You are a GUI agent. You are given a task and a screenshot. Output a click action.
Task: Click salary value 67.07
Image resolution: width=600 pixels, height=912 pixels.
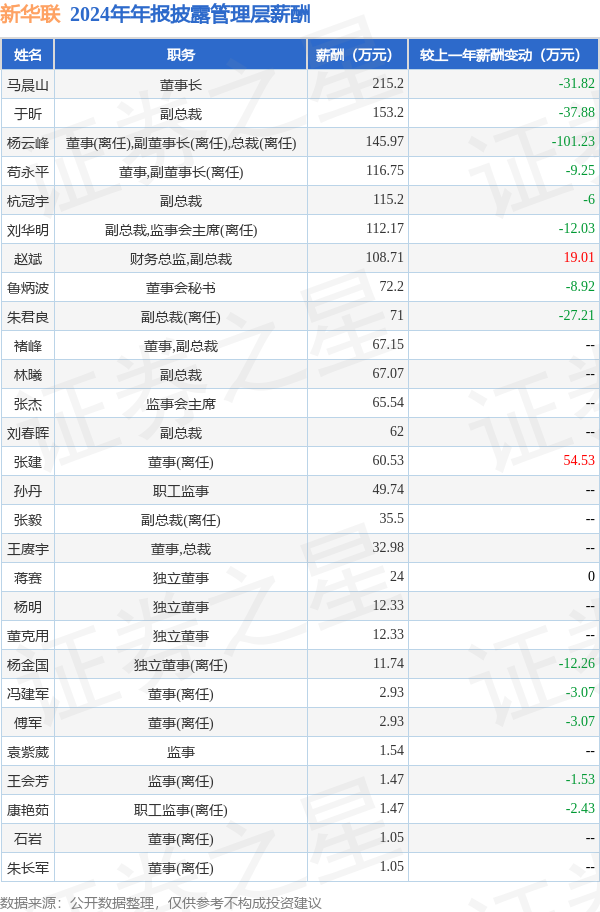pos(388,373)
